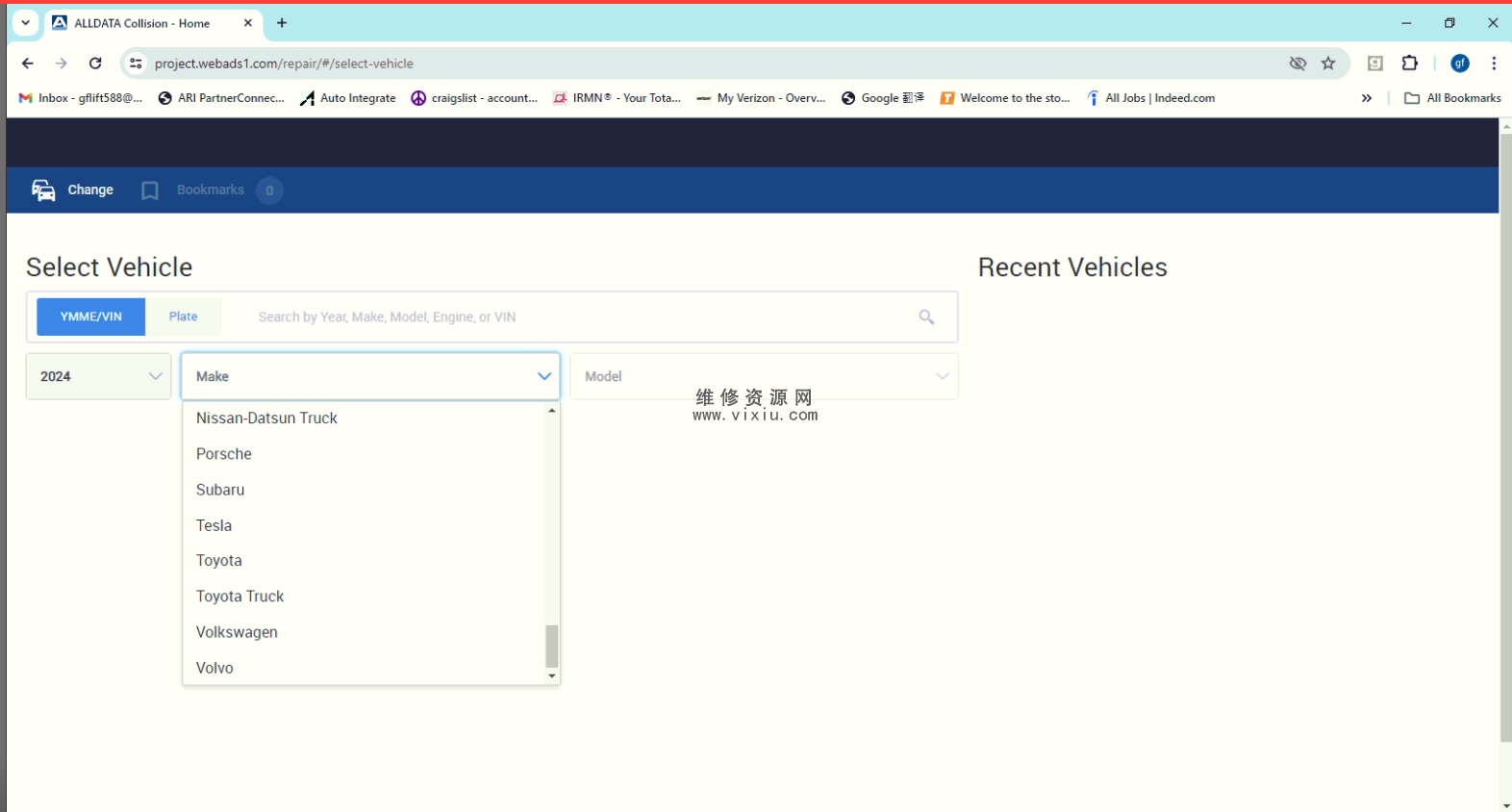The width and height of the screenshot is (1512, 812).
Task: Collapse the Make dropdown
Action: click(370, 376)
